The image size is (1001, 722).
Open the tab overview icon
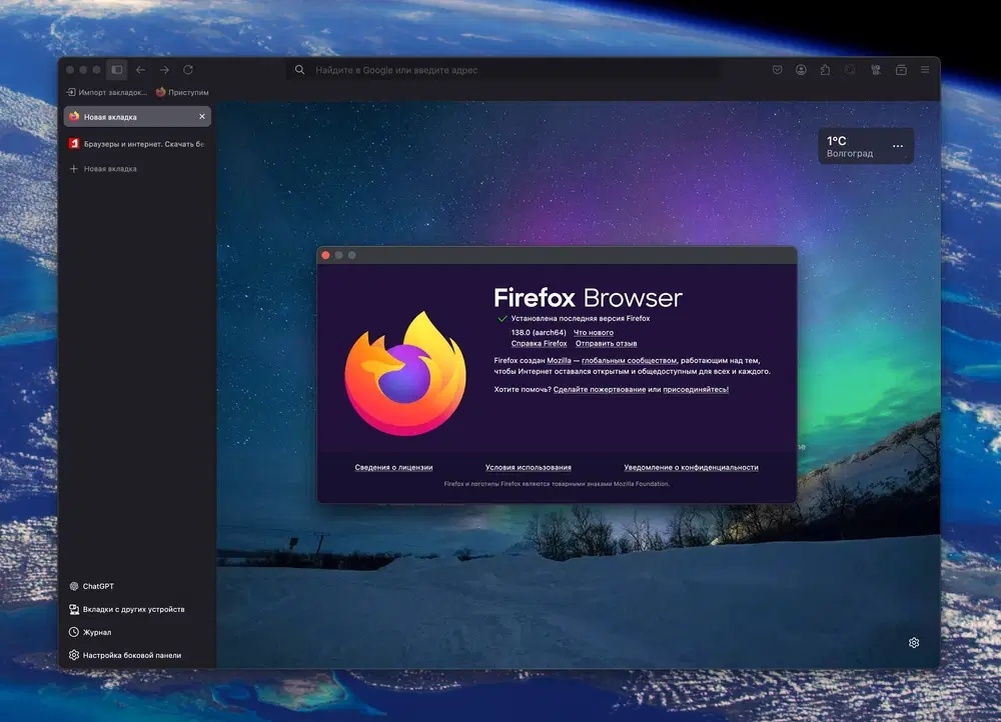click(901, 70)
